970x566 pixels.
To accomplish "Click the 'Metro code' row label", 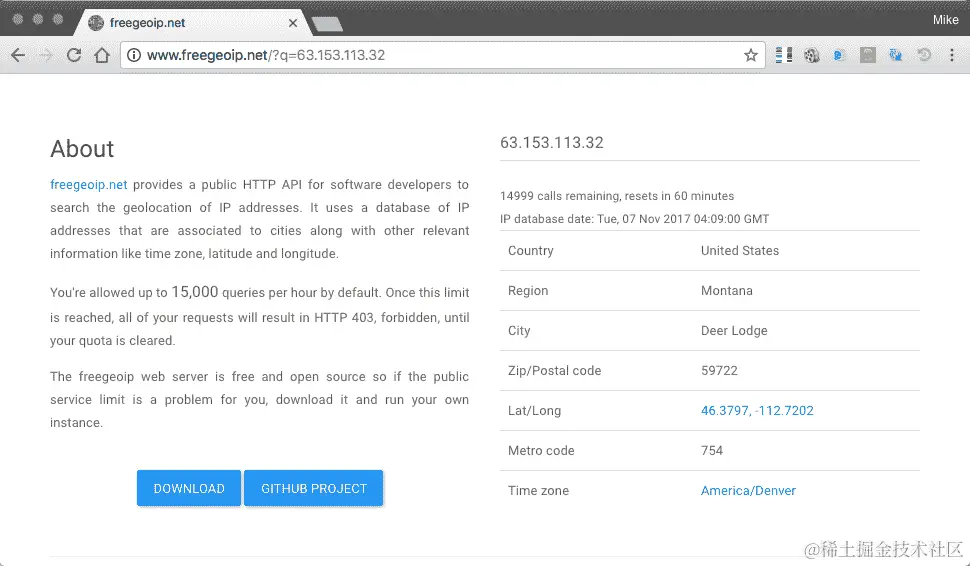I will (541, 450).
